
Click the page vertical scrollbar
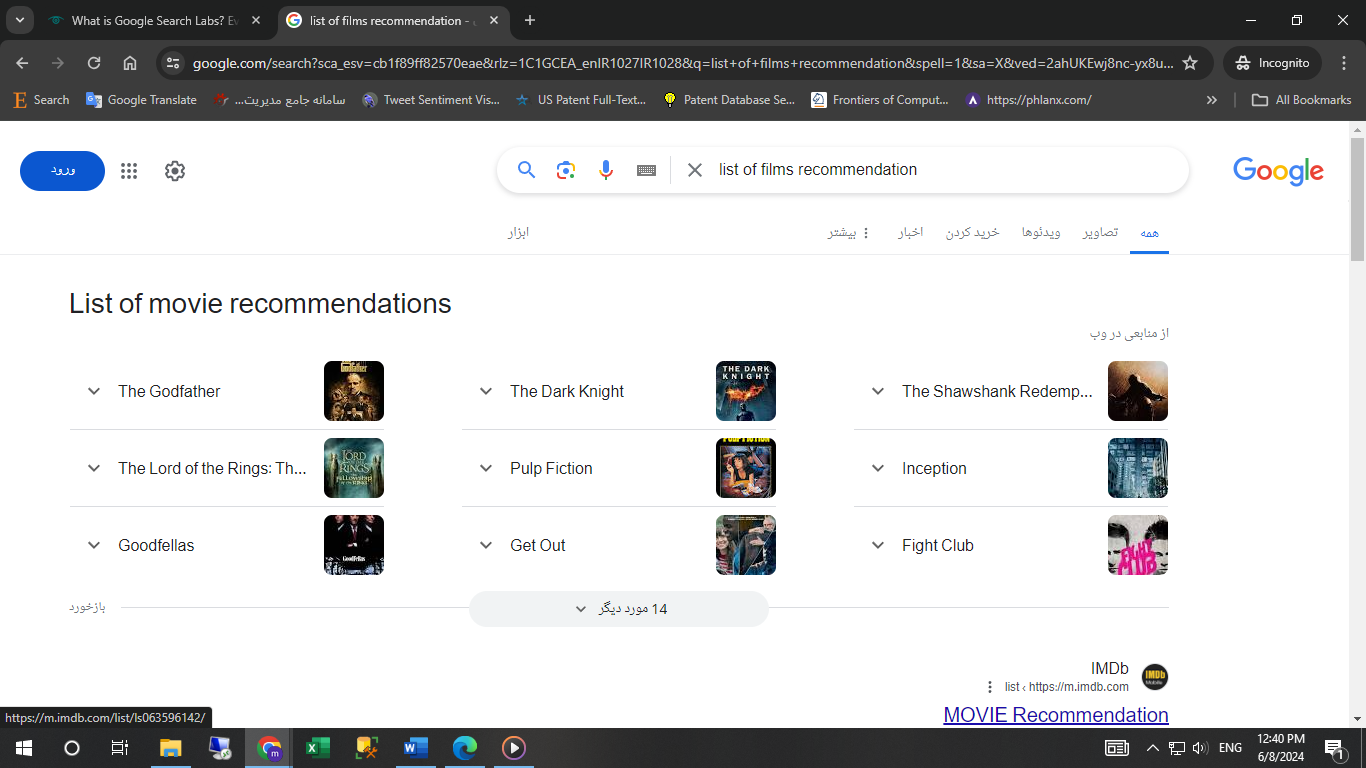1357,197
